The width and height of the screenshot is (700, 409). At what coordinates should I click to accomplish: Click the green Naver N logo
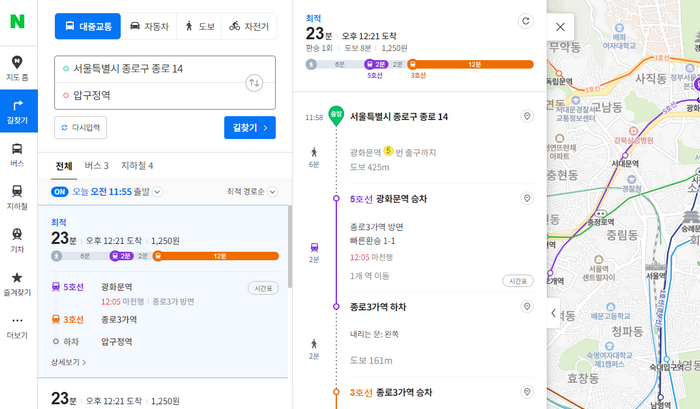pos(17,21)
